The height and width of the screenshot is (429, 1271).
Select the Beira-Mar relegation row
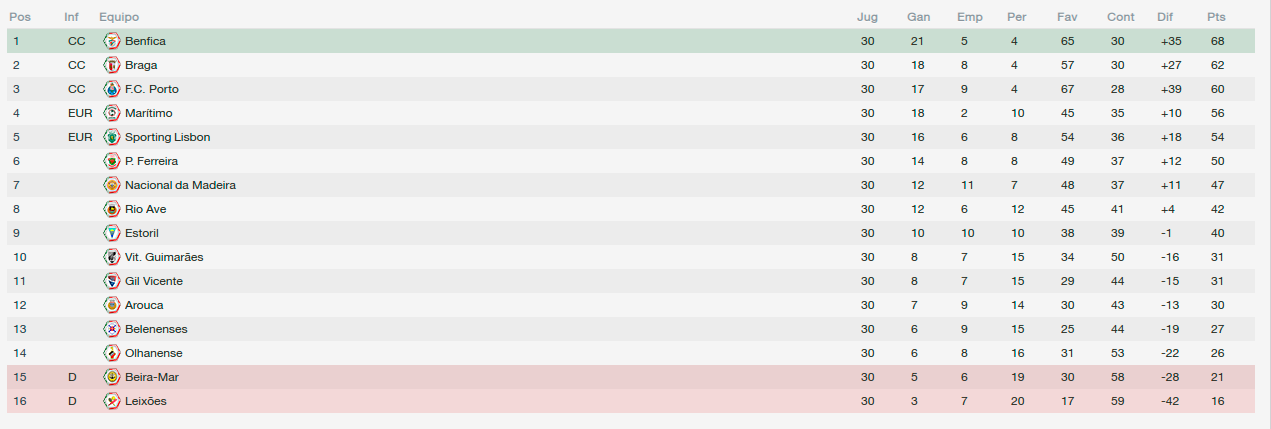(x=630, y=377)
